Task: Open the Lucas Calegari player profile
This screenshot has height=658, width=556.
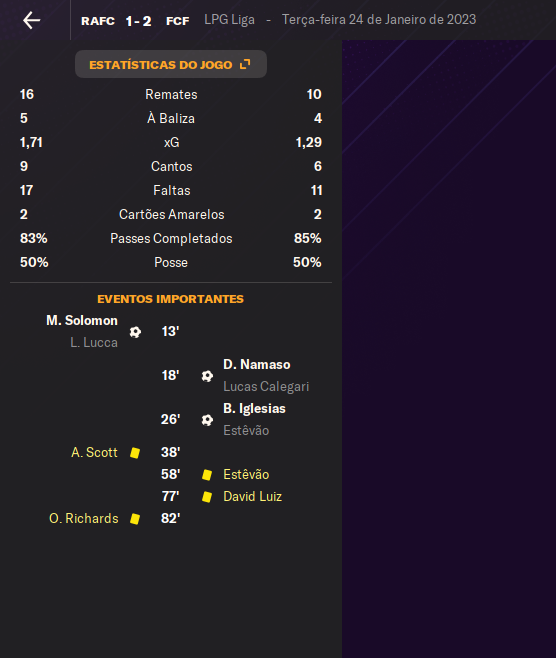Action: click(266, 386)
